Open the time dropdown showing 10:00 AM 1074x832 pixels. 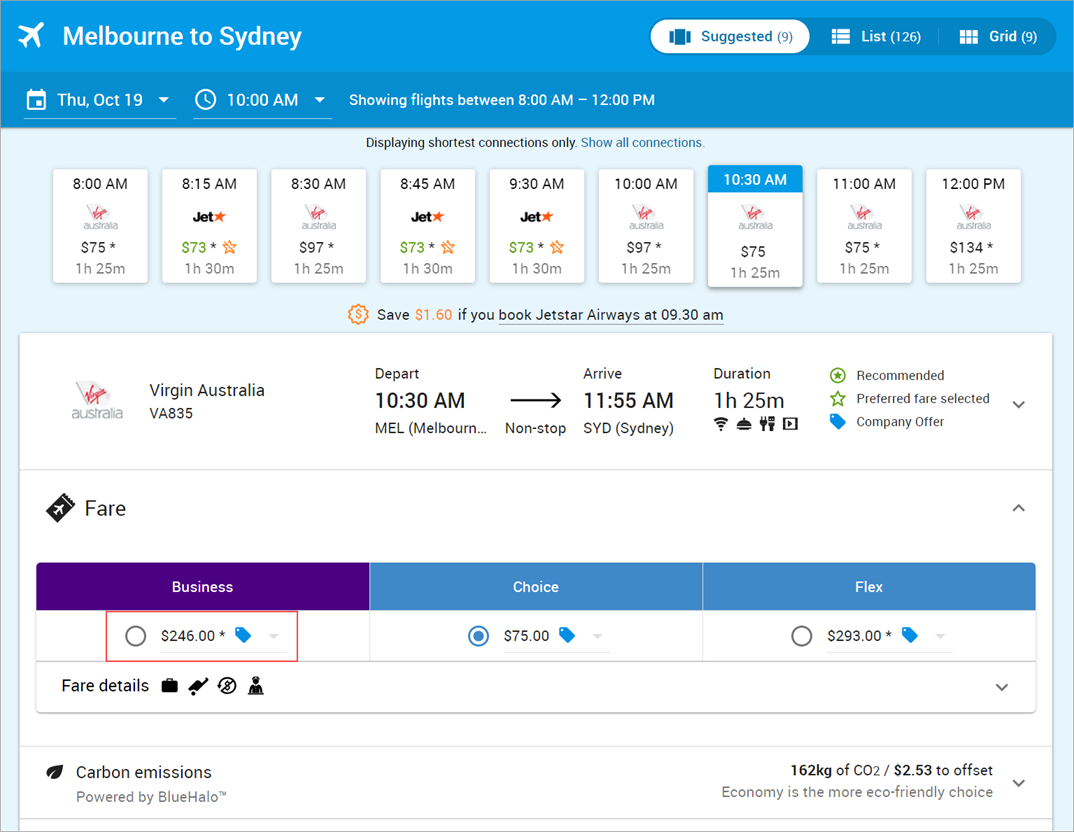pyautogui.click(x=262, y=100)
